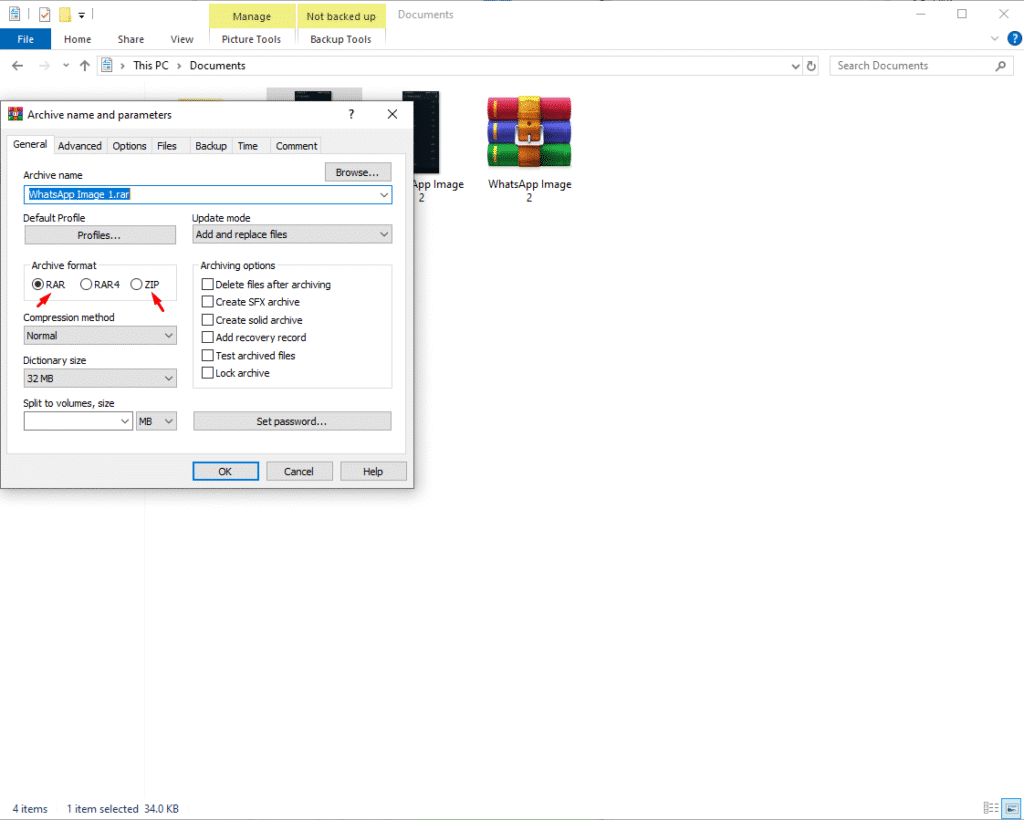Open WhatsApp Image 2 WinRAR archive icon
1024x820 pixels.
coord(529,131)
